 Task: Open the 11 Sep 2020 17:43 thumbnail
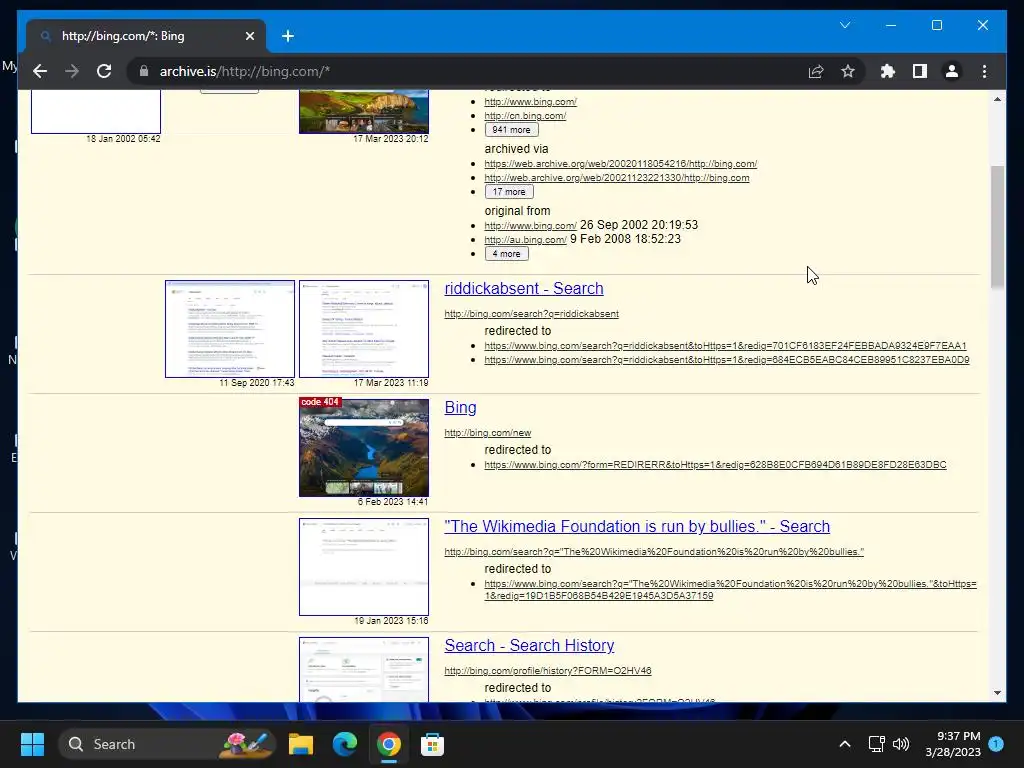coord(230,329)
